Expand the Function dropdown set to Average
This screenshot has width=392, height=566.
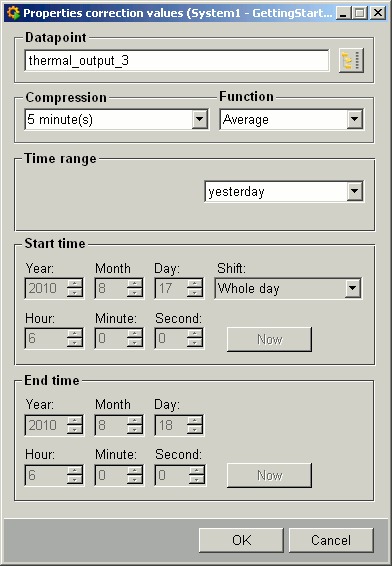(x=355, y=119)
